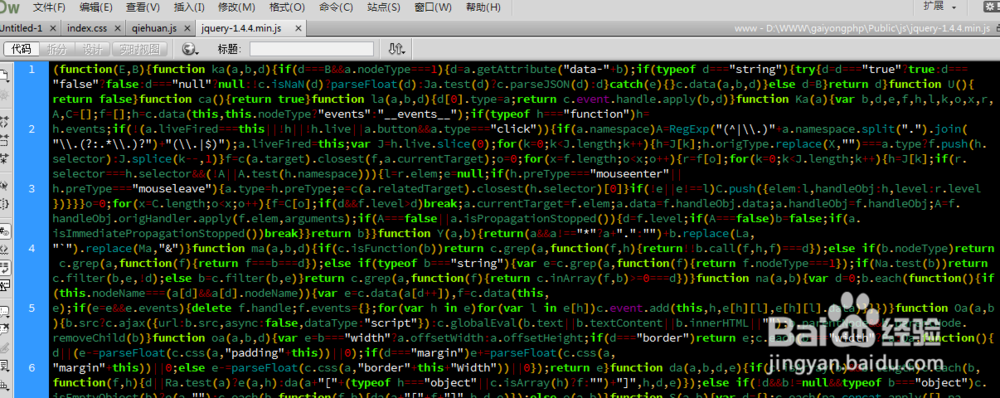Open the preview-in-browser globe dropdown
This screenshot has width=1000, height=398.
[x=191, y=49]
